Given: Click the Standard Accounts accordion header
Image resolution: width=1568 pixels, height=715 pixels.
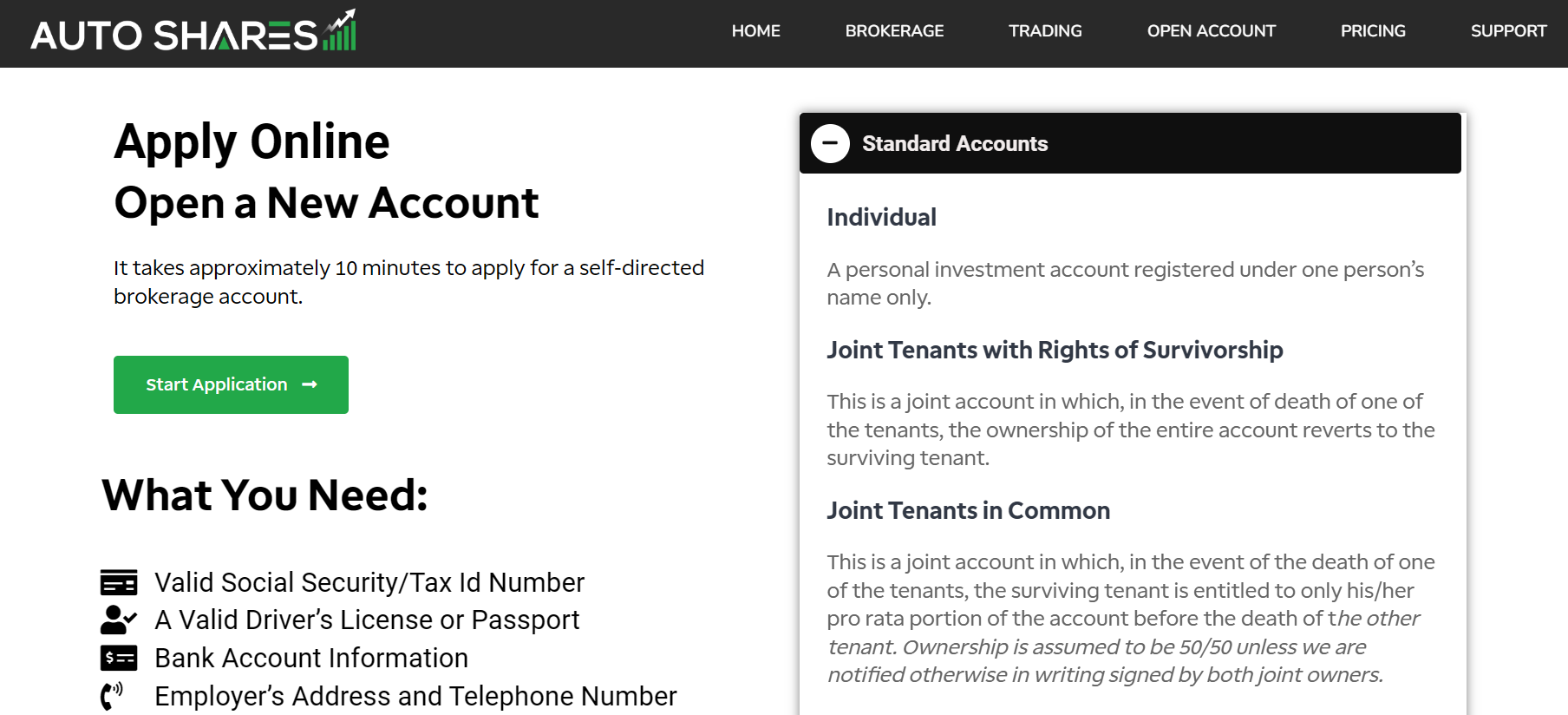Looking at the screenshot, I should pyautogui.click(x=1130, y=143).
